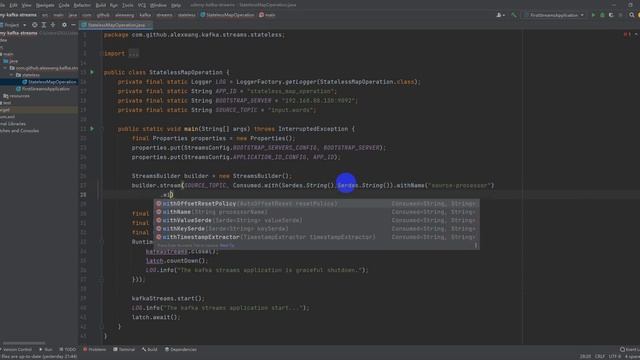Open the View menu
This screenshot has width=640, height=360.
[27, 5]
